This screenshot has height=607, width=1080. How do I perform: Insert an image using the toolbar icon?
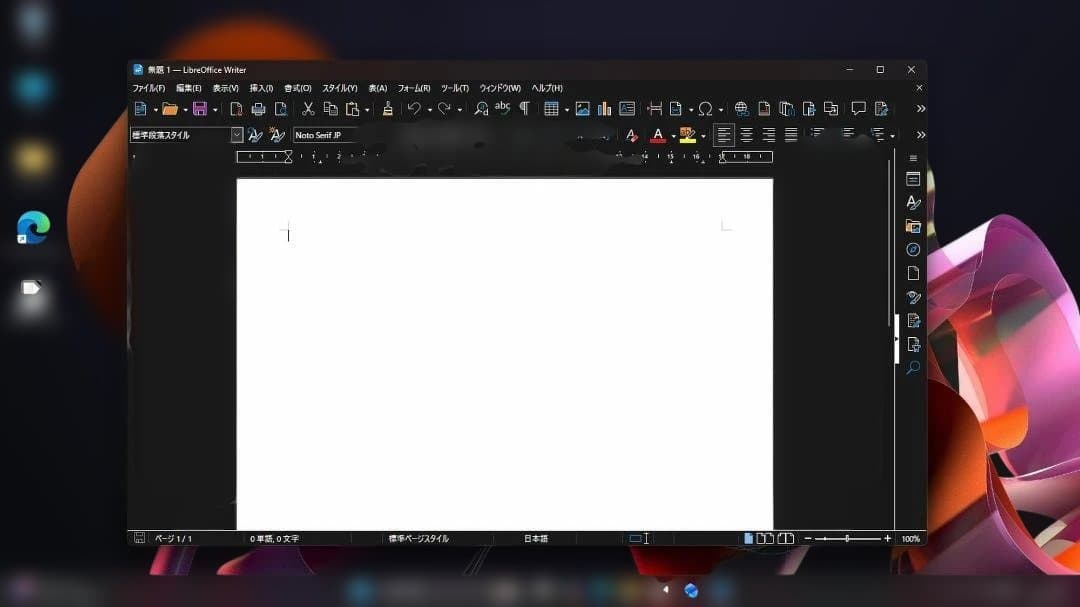click(x=582, y=109)
